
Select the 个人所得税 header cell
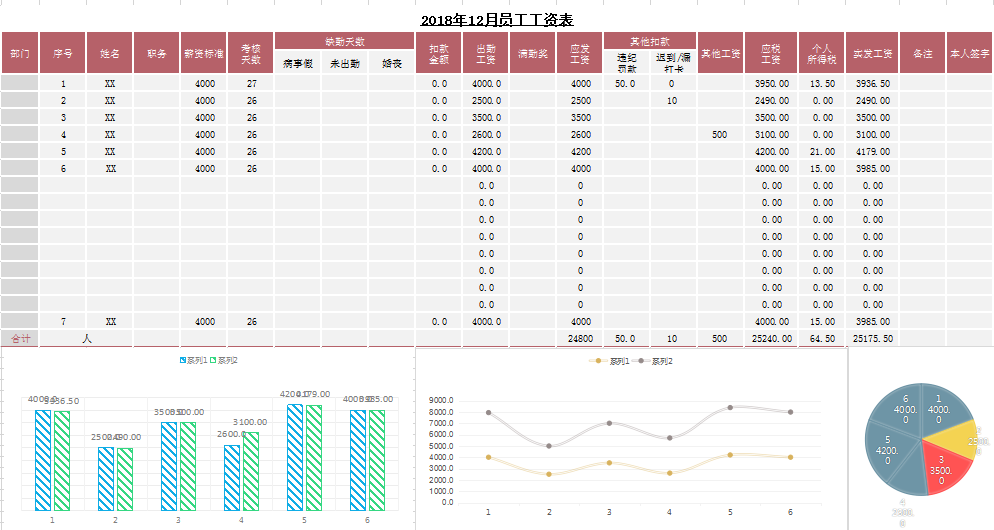(x=822, y=53)
